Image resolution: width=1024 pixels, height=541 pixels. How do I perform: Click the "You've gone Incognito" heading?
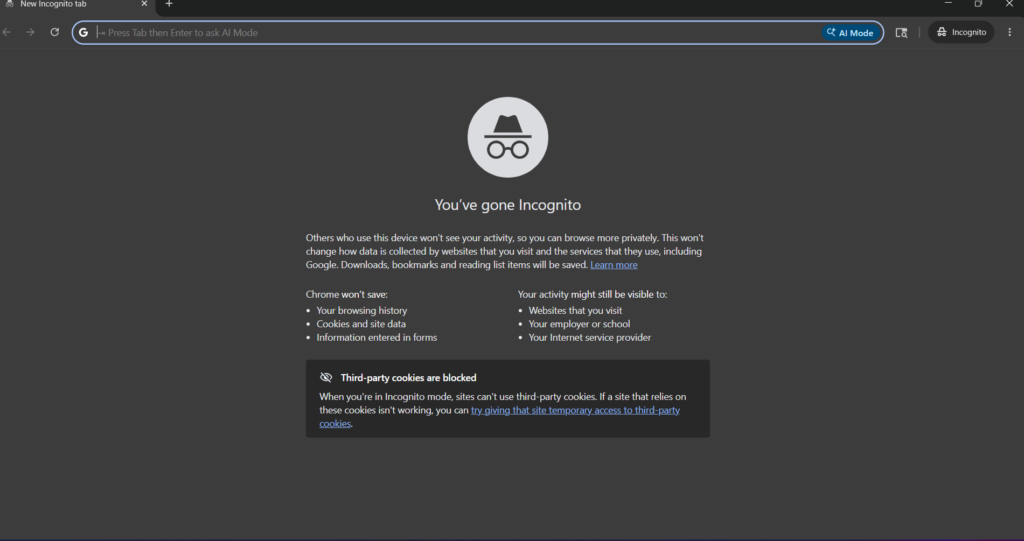pyautogui.click(x=508, y=205)
